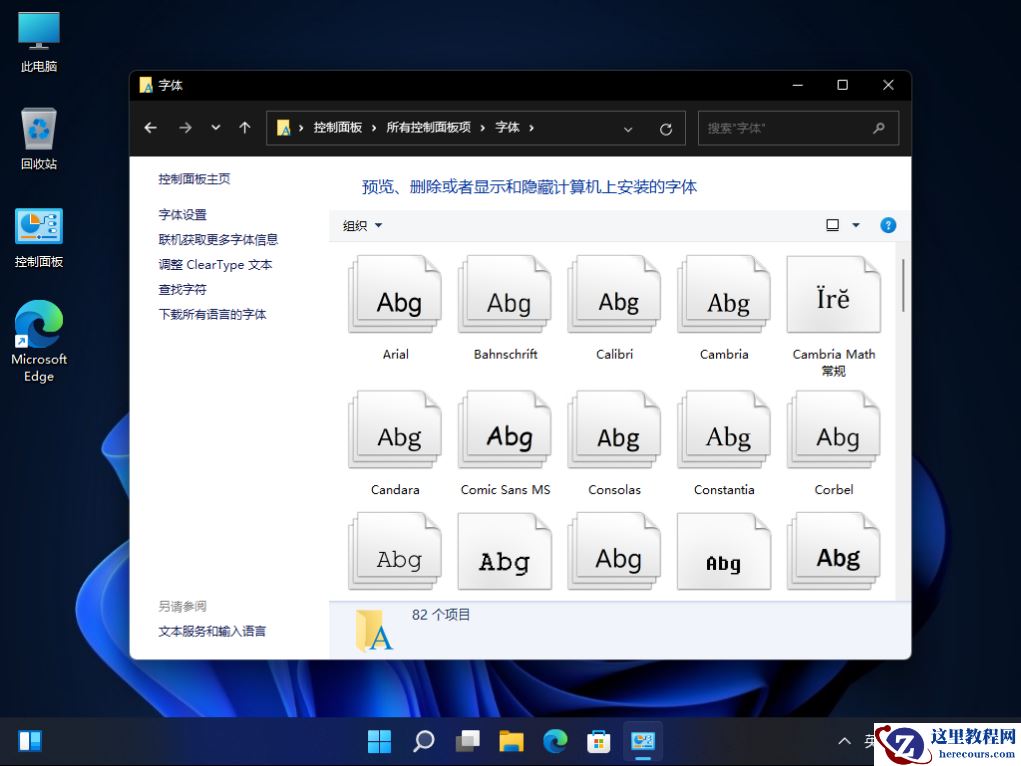The width and height of the screenshot is (1021, 766).
Task: Click the refresh icon in the address bar
Action: 665,127
